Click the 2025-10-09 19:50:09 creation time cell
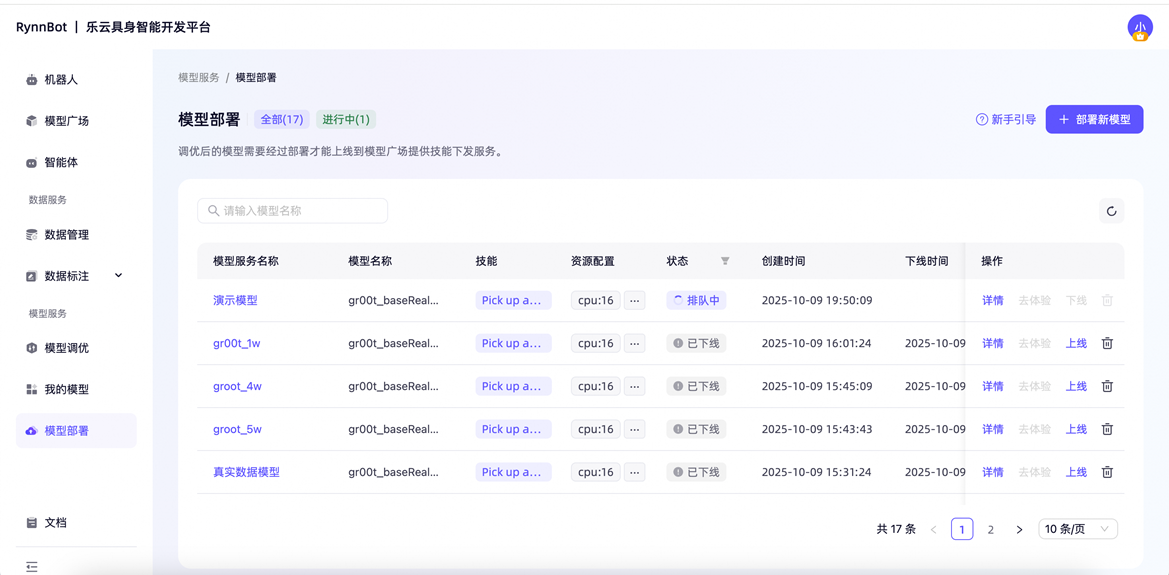The image size is (1169, 575). coord(817,301)
